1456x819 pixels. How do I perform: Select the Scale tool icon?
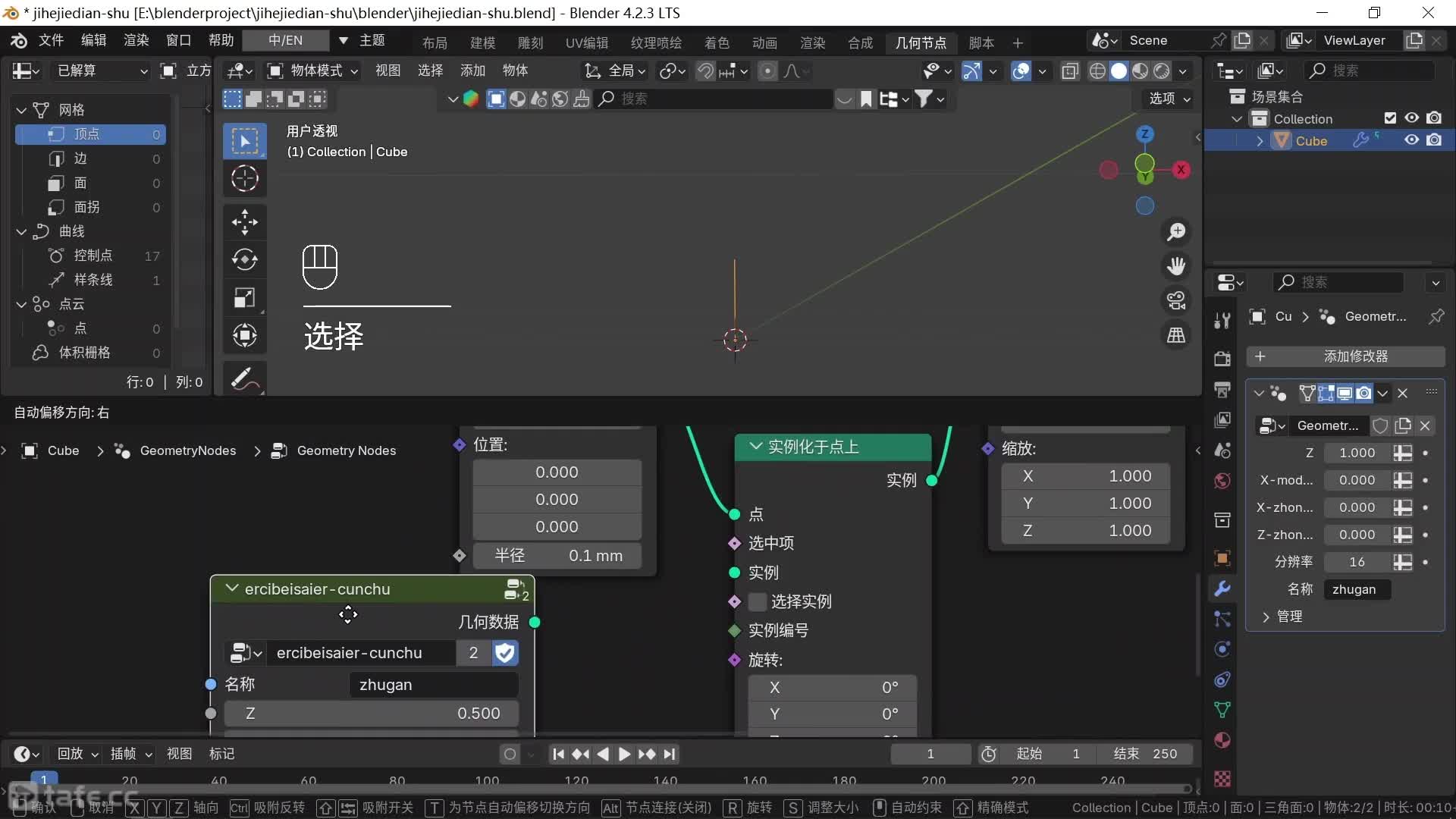coord(244,298)
